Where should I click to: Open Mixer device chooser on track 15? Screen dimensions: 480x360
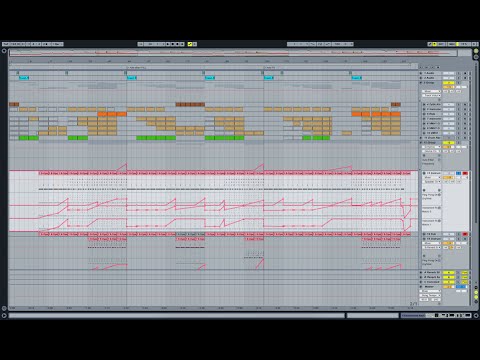(x=432, y=243)
